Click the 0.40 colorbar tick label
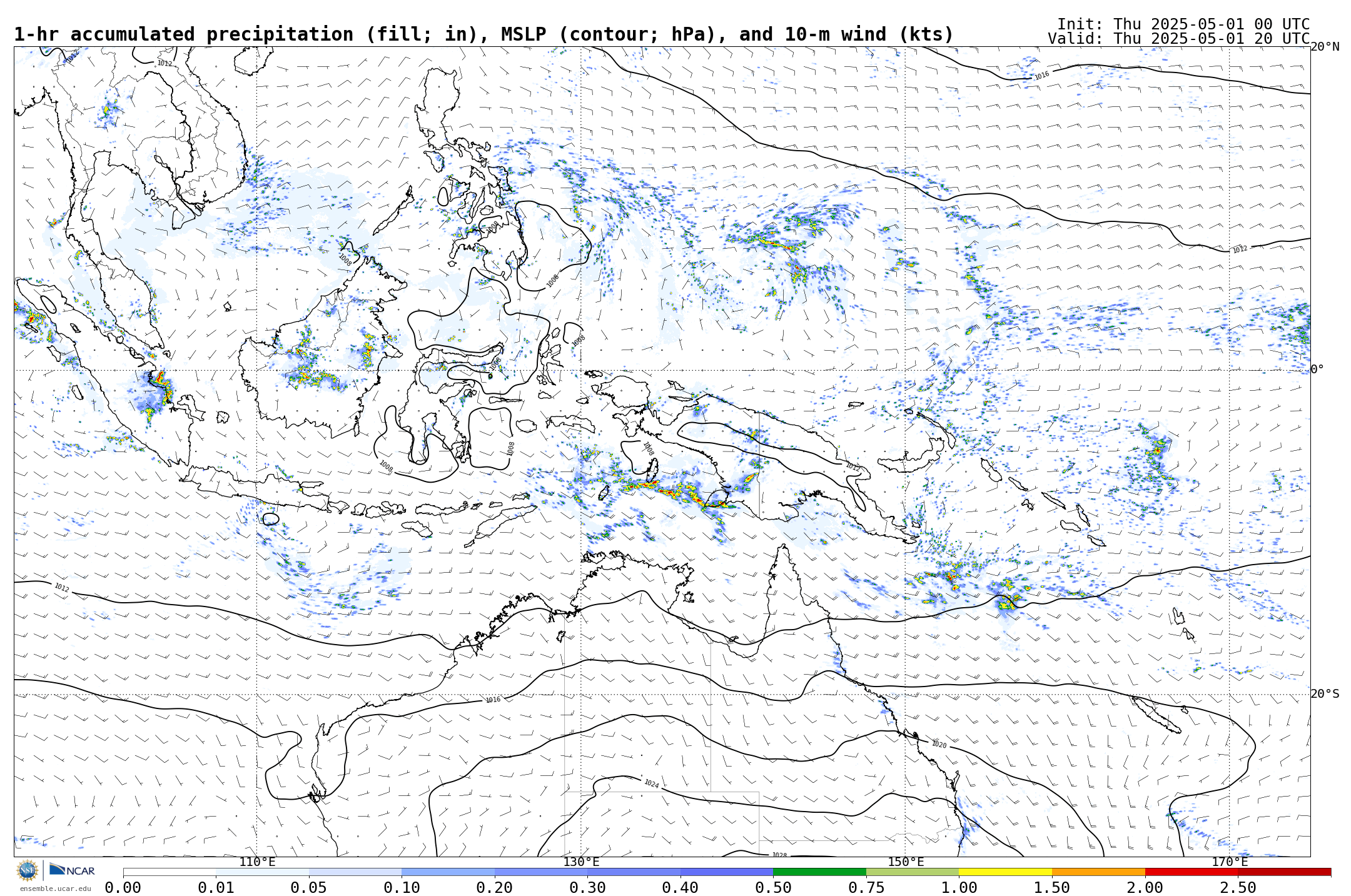1351x896 pixels. tap(681, 888)
